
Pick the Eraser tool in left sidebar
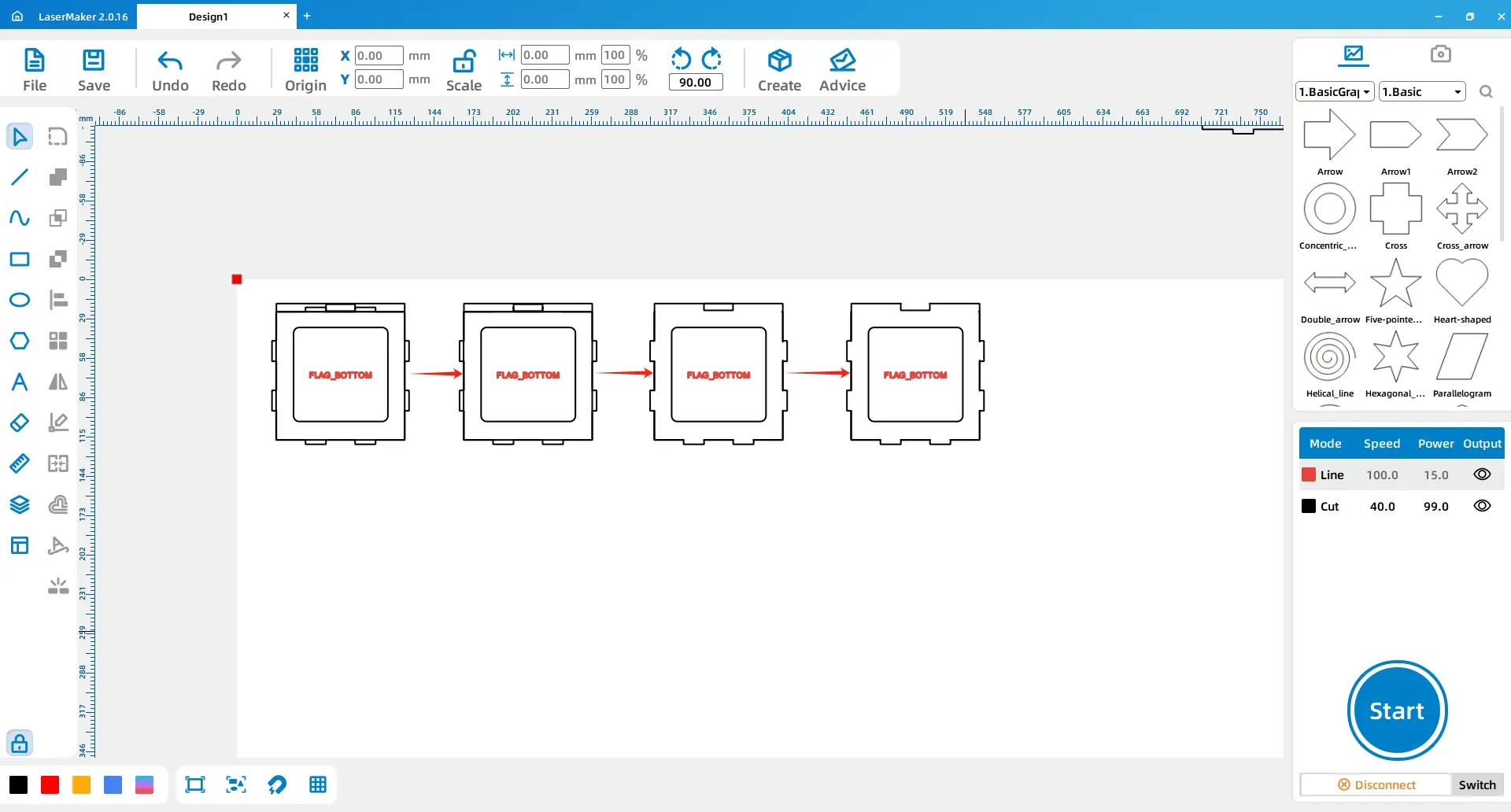20,423
